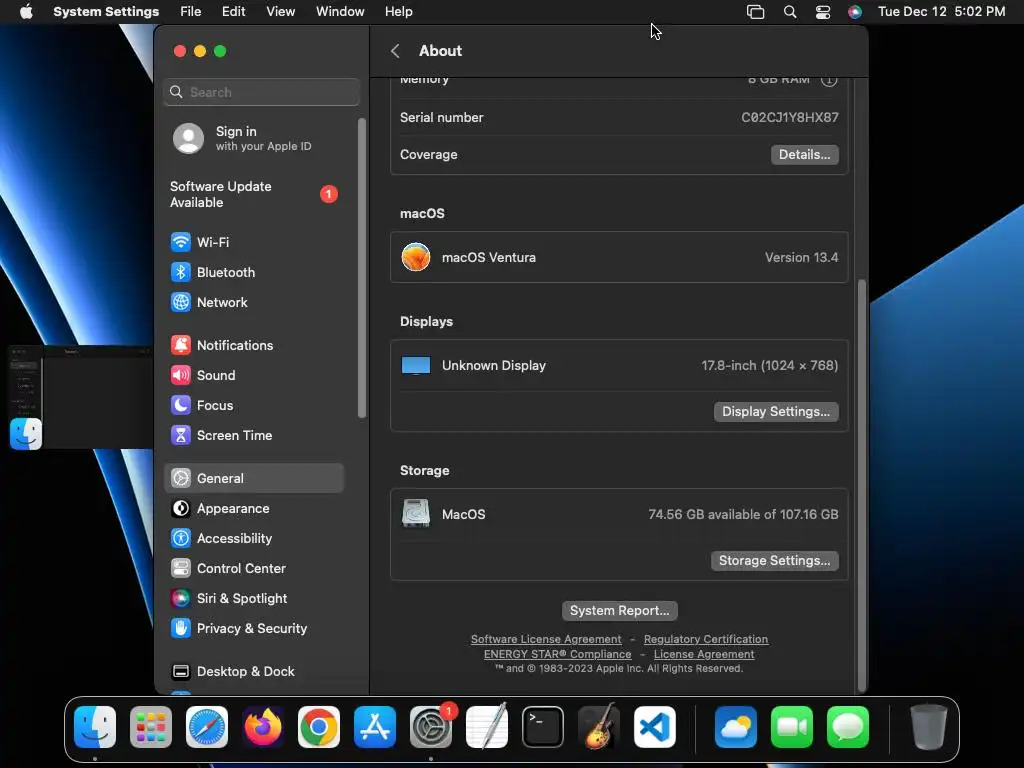
Task: Launch FaceTime from the Dock
Action: 792,727
